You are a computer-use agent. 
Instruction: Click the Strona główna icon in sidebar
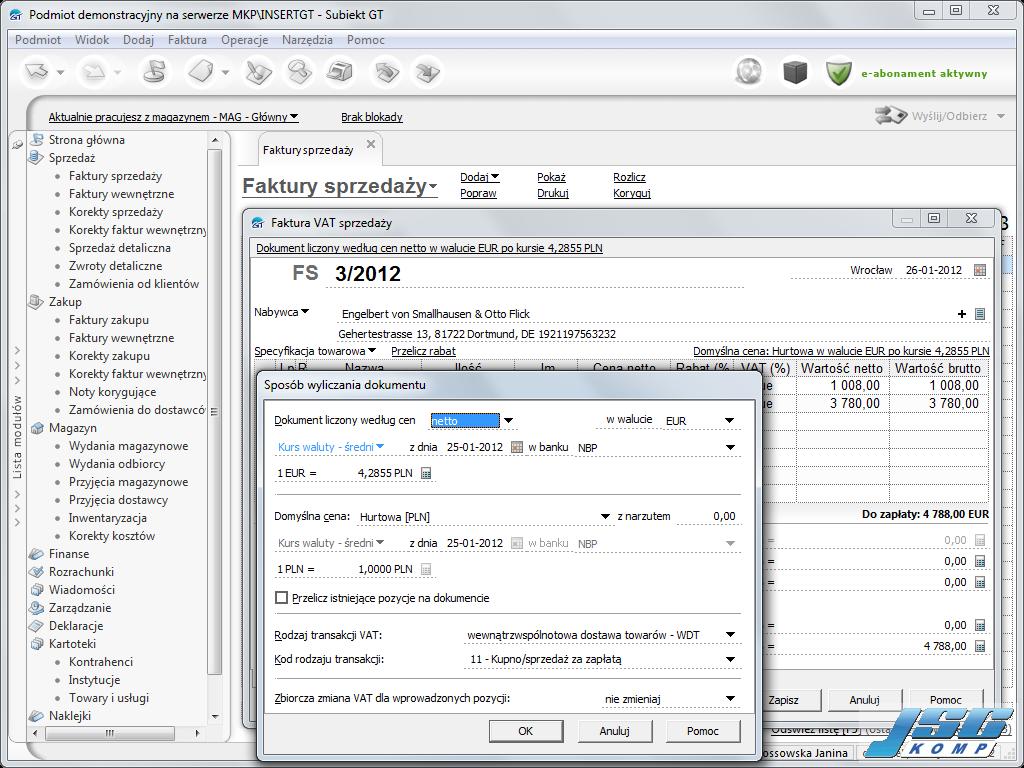[36, 140]
